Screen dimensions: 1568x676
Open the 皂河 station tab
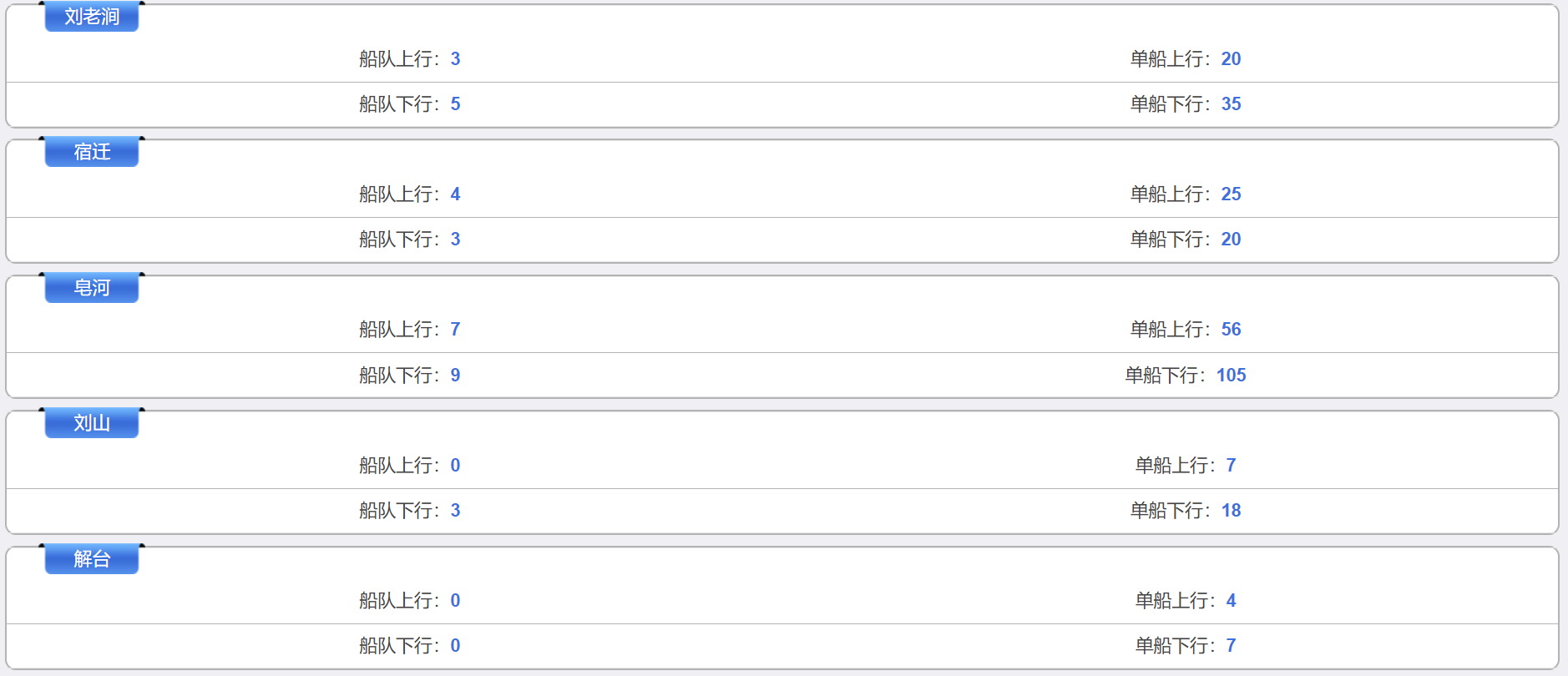pyautogui.click(x=92, y=288)
